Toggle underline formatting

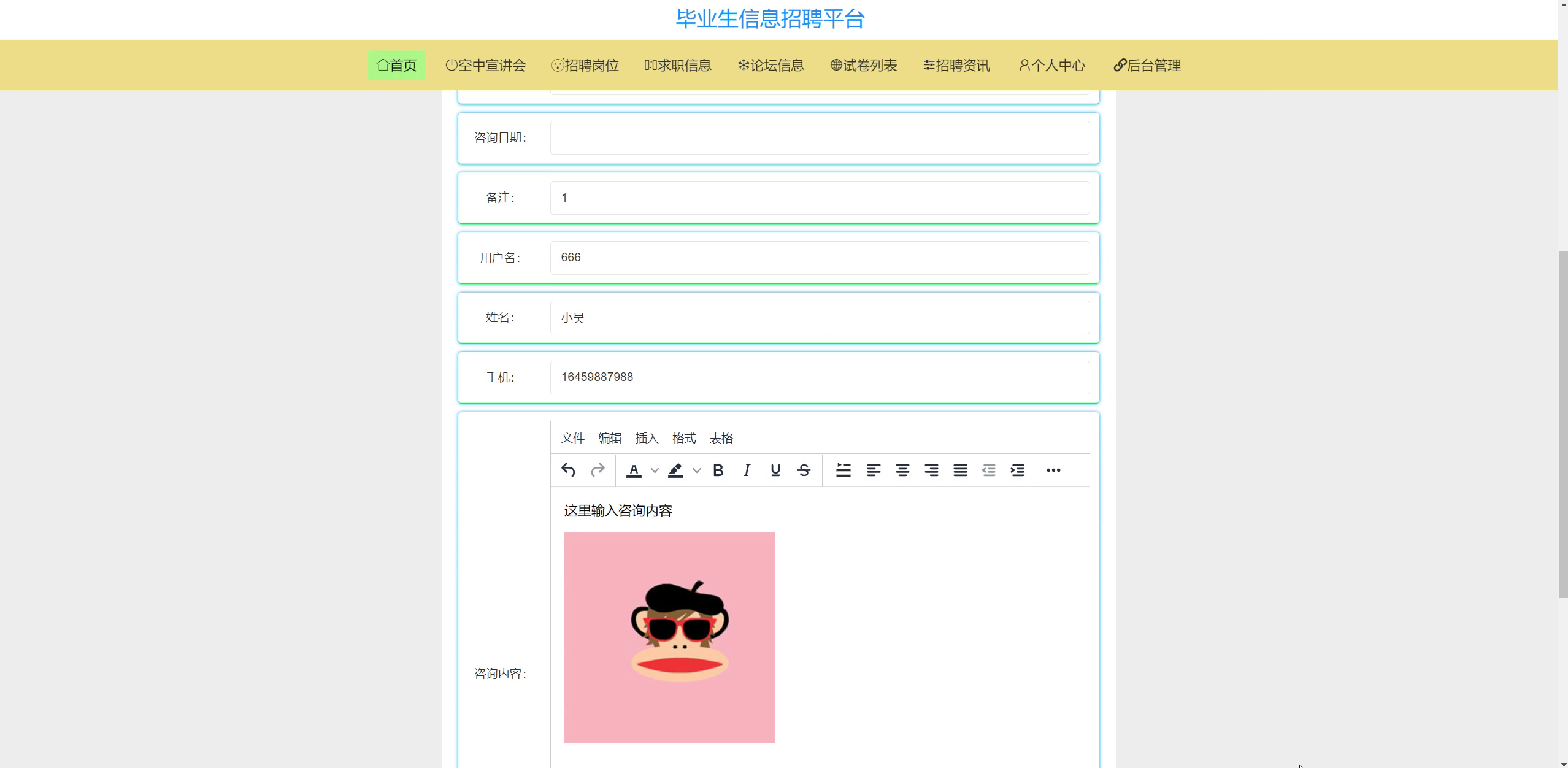pos(775,470)
